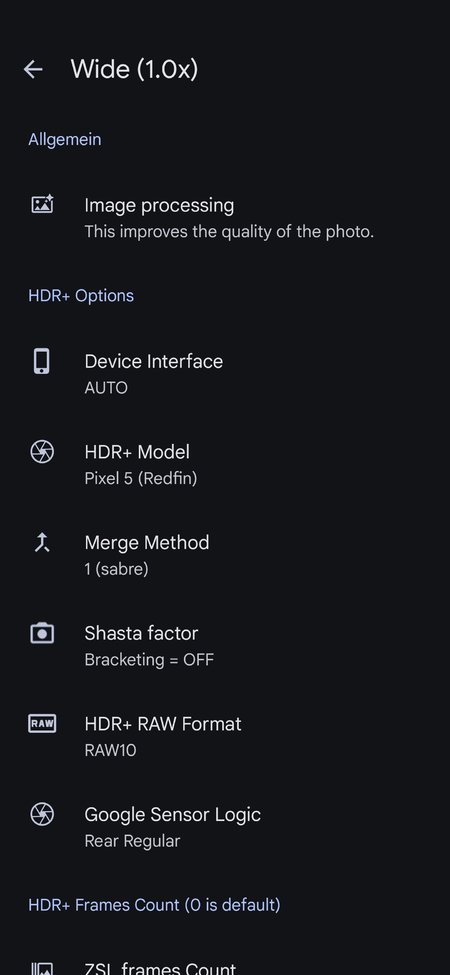Choose HDR+ RAW Format option
This screenshot has width=450, height=975.
point(225,736)
